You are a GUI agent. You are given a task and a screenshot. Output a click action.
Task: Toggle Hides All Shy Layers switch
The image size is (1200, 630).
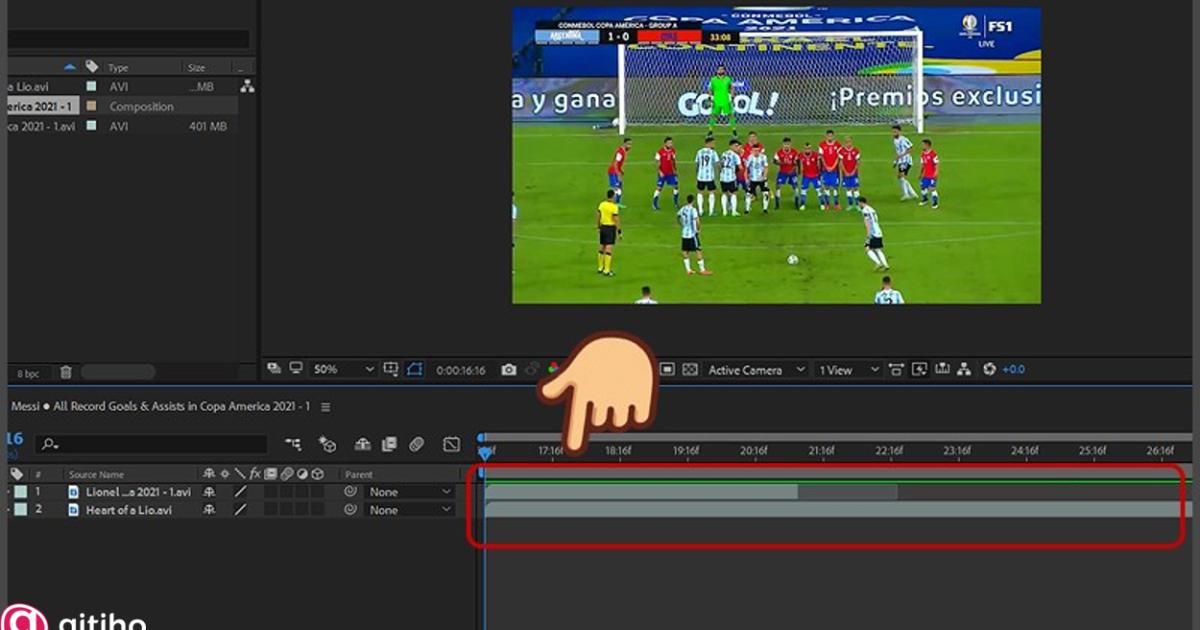point(362,444)
